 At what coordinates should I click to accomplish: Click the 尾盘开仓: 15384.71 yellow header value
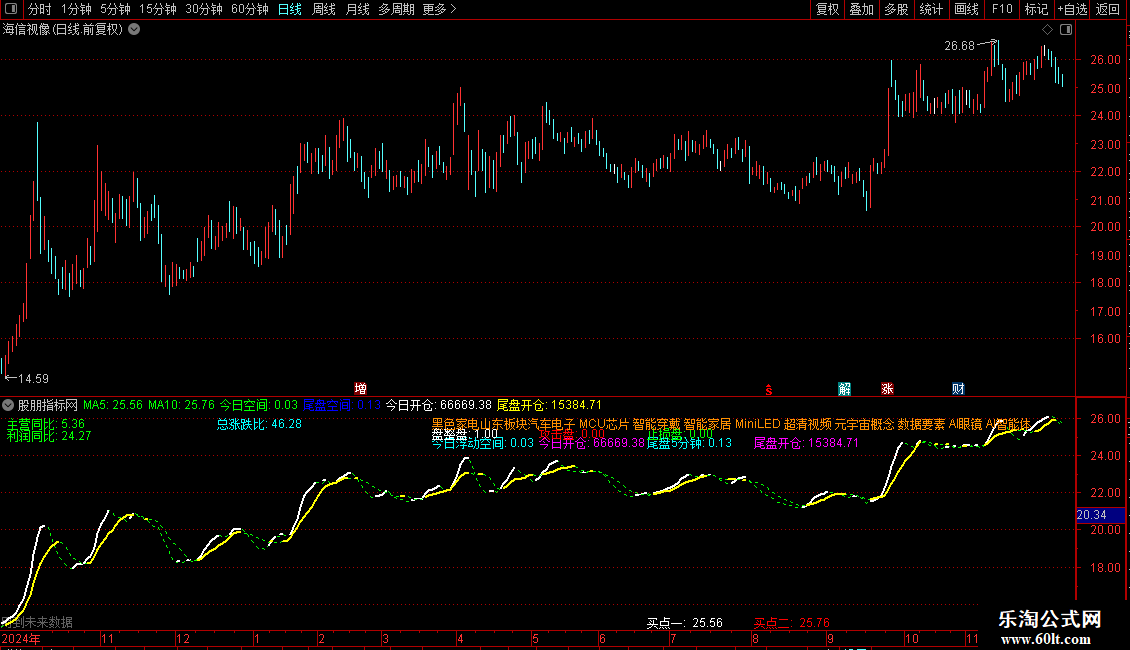(549, 405)
